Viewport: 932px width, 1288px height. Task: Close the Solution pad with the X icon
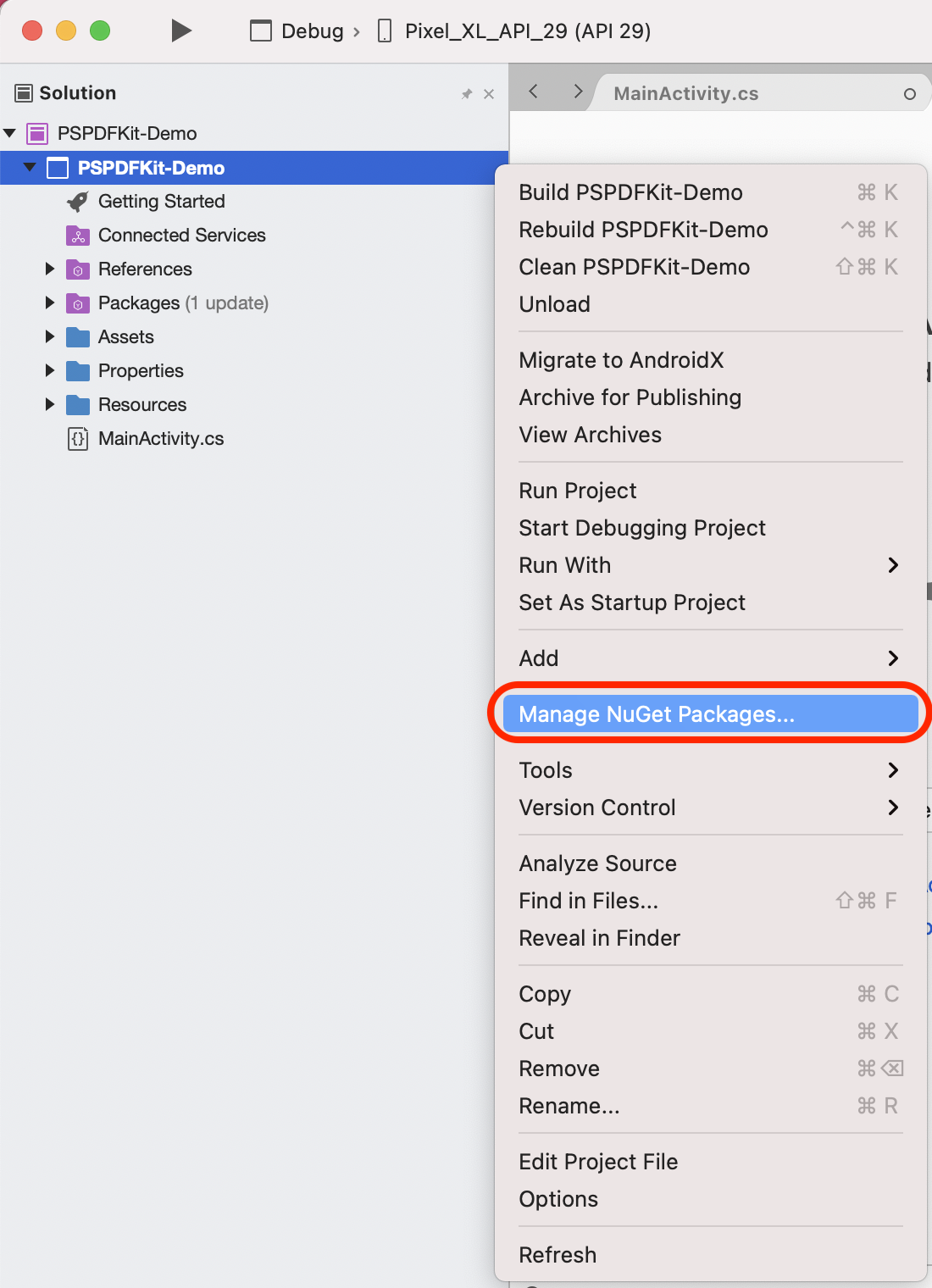(x=489, y=94)
